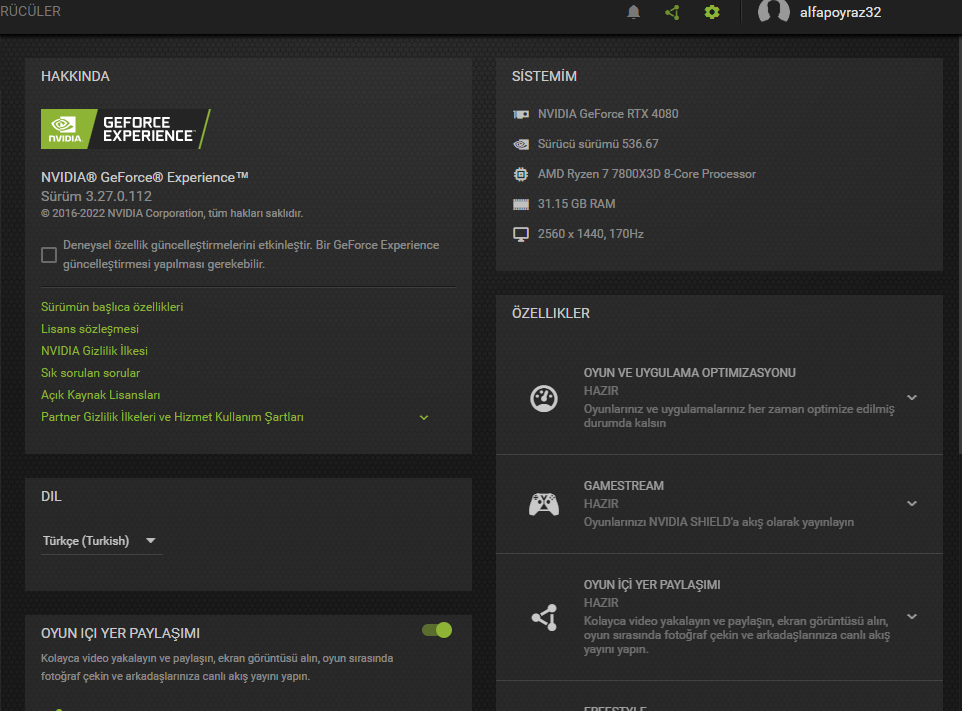
Task: Open the SÜRÜCÜLER tab
Action: pos(31,12)
